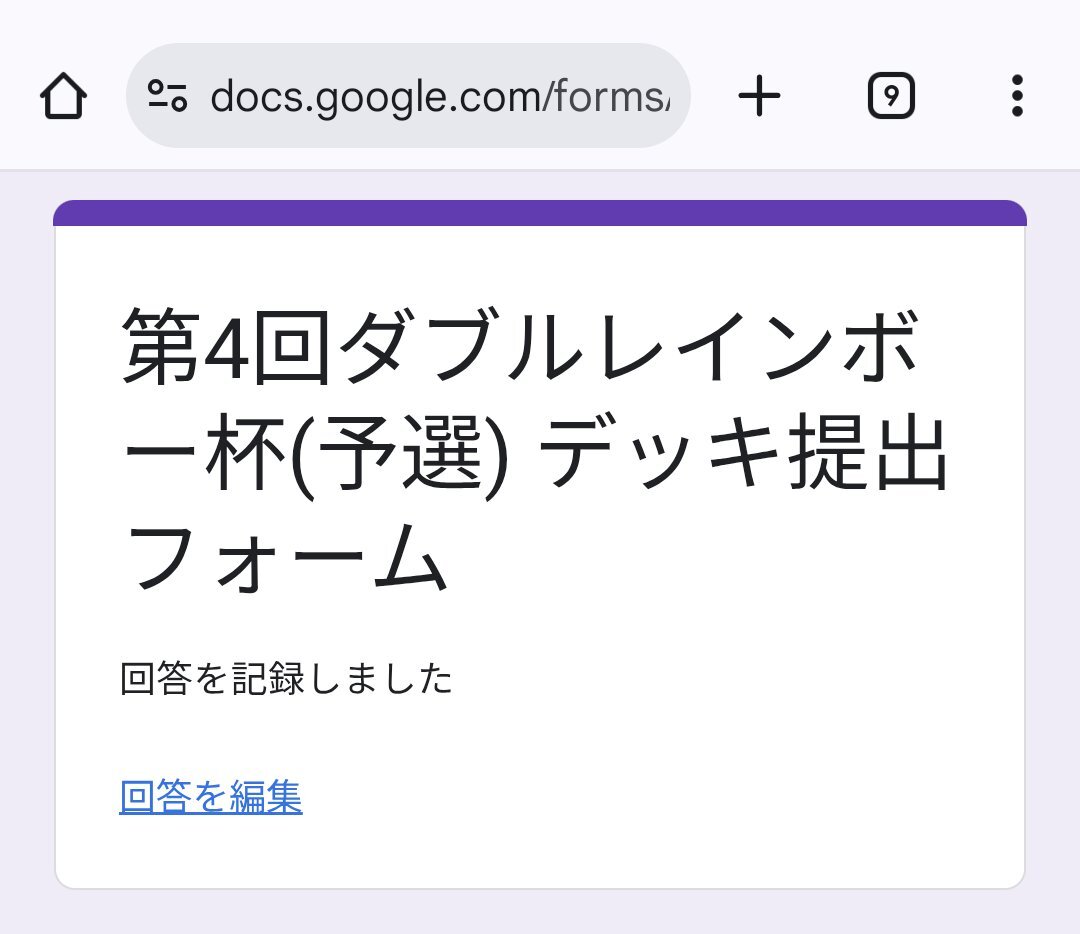Click the docs.google.com portion of the URL
This screenshot has width=1080, height=934.
tap(375, 96)
